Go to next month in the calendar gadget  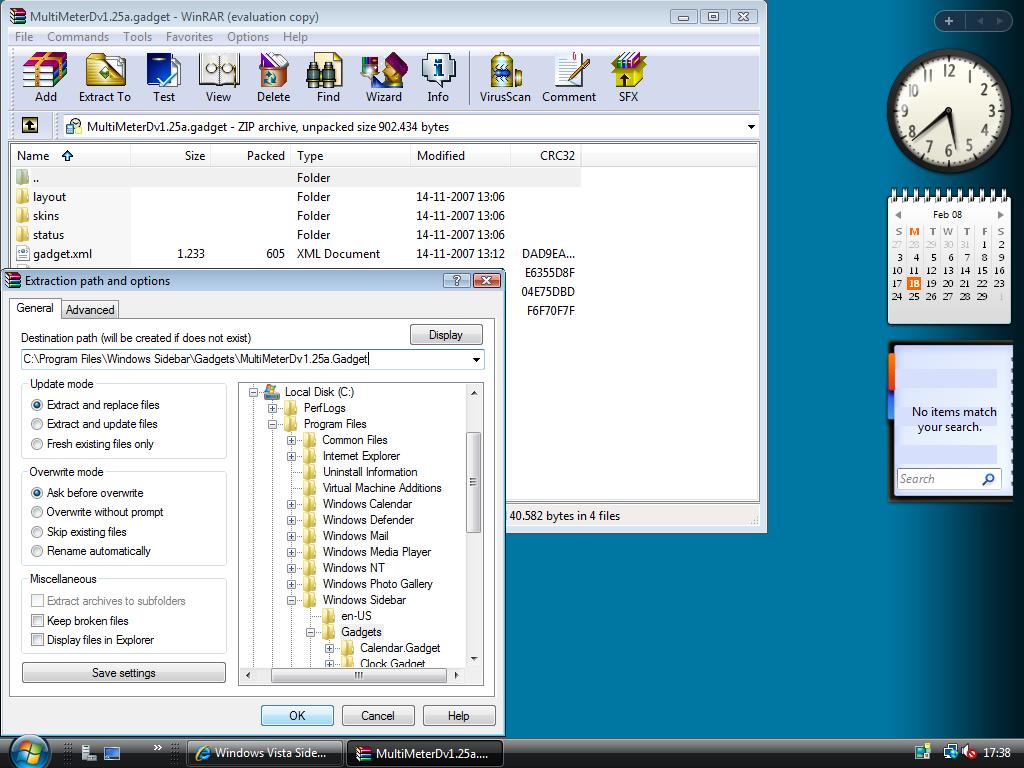point(1000,215)
